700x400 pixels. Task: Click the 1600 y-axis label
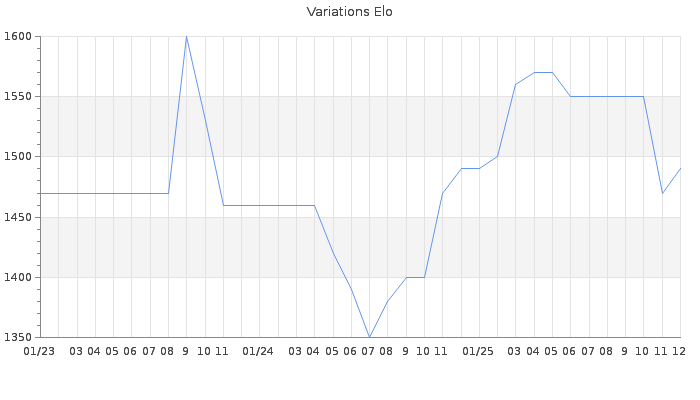[x=18, y=37]
